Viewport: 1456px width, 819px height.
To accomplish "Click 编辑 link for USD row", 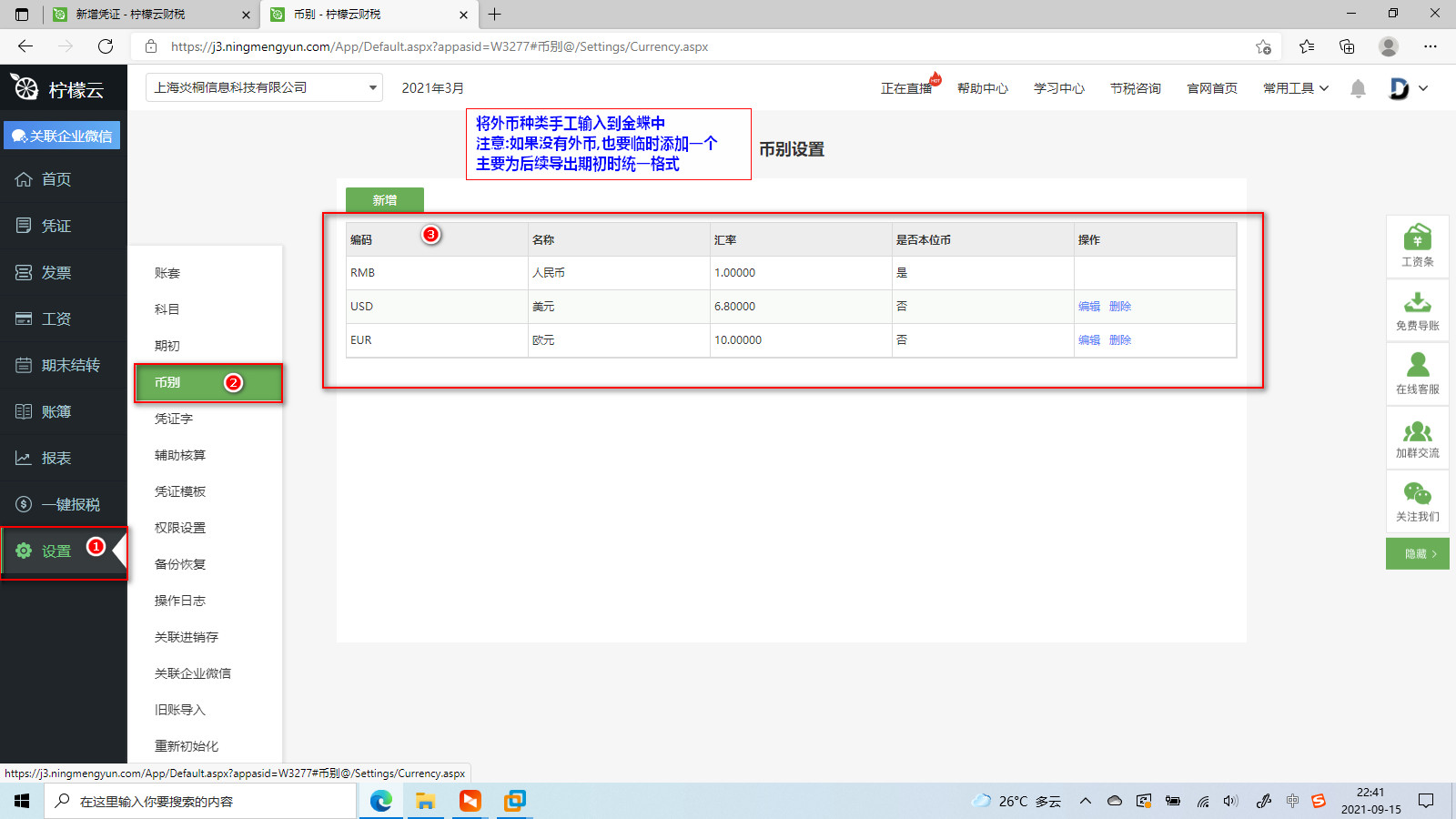I will click(1089, 307).
